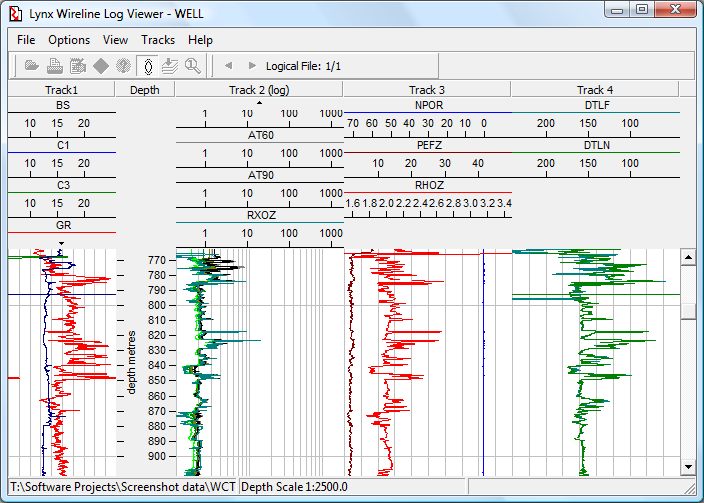Click the RHOZ curve label

tap(429, 185)
